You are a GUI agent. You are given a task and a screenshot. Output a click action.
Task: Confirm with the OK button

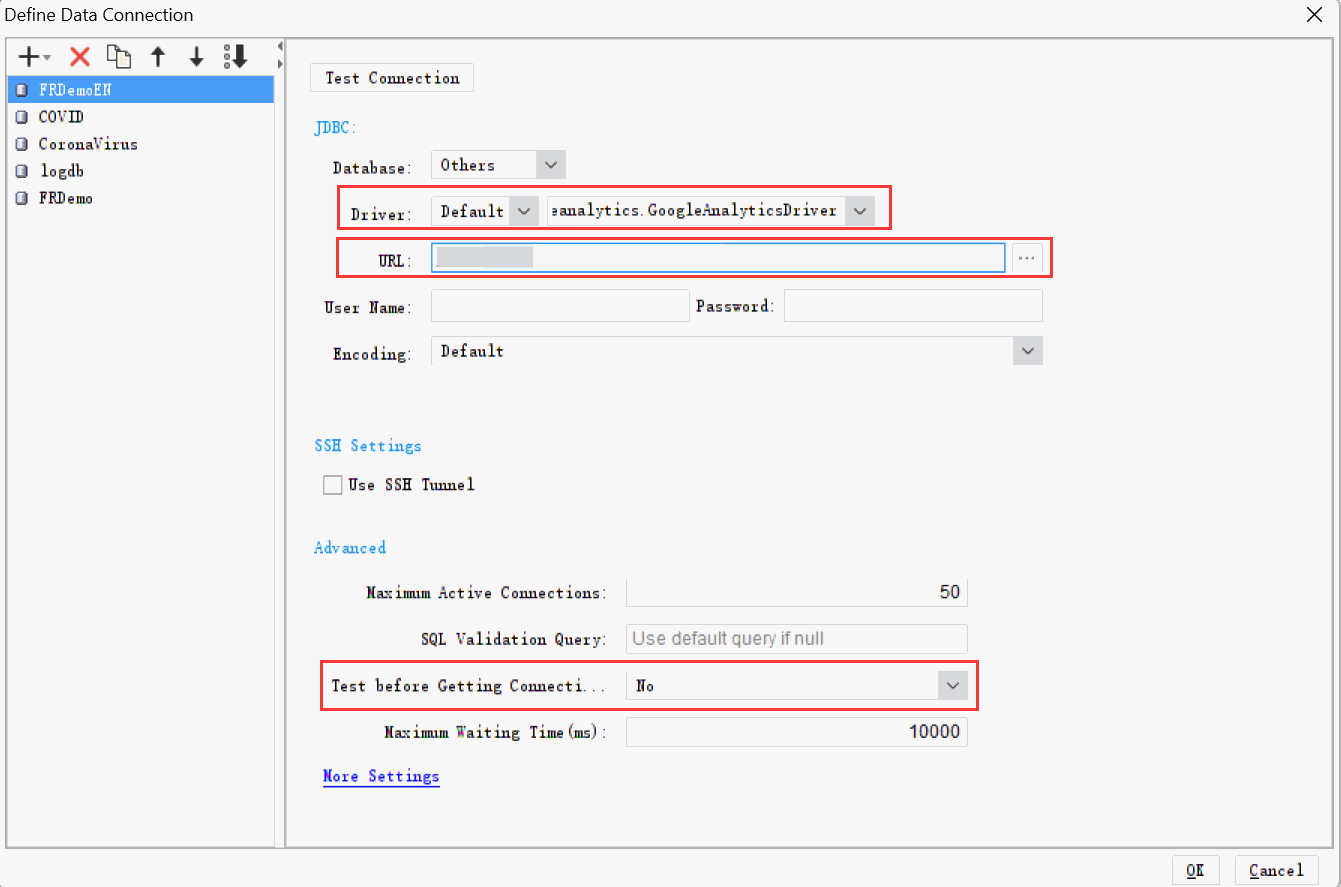point(1195,870)
